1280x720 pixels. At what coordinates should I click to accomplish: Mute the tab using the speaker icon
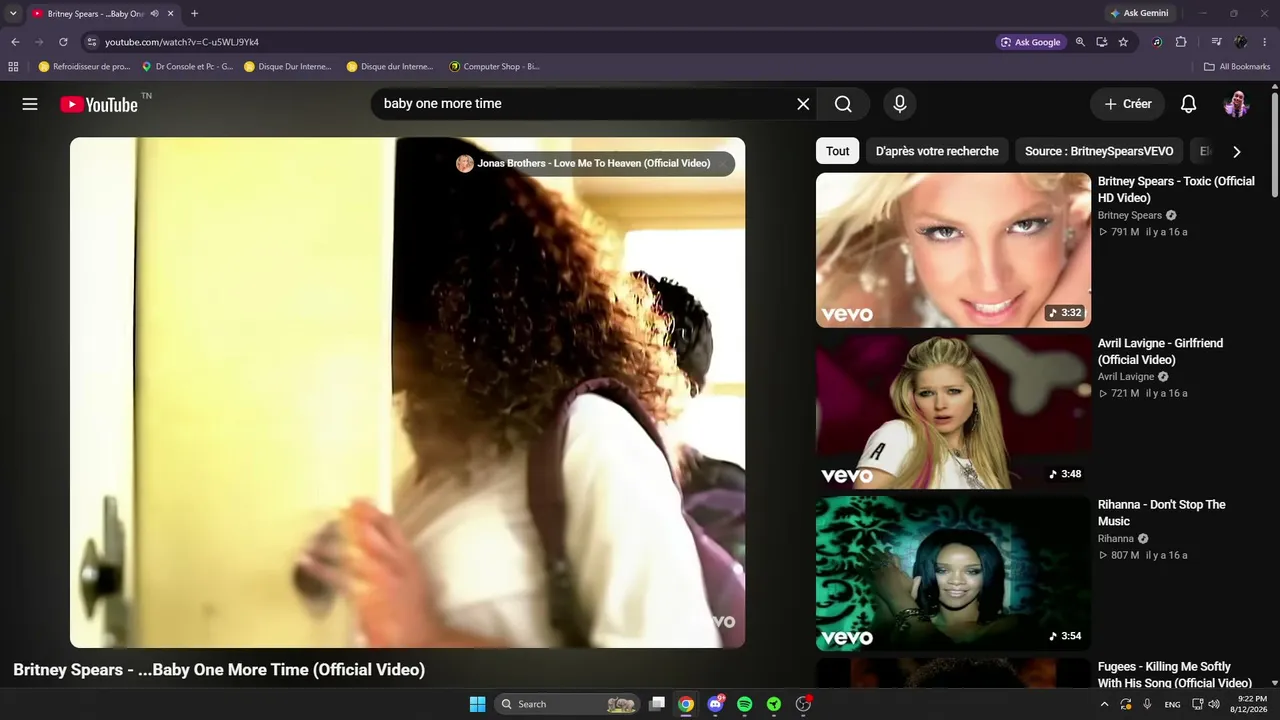[x=155, y=14]
